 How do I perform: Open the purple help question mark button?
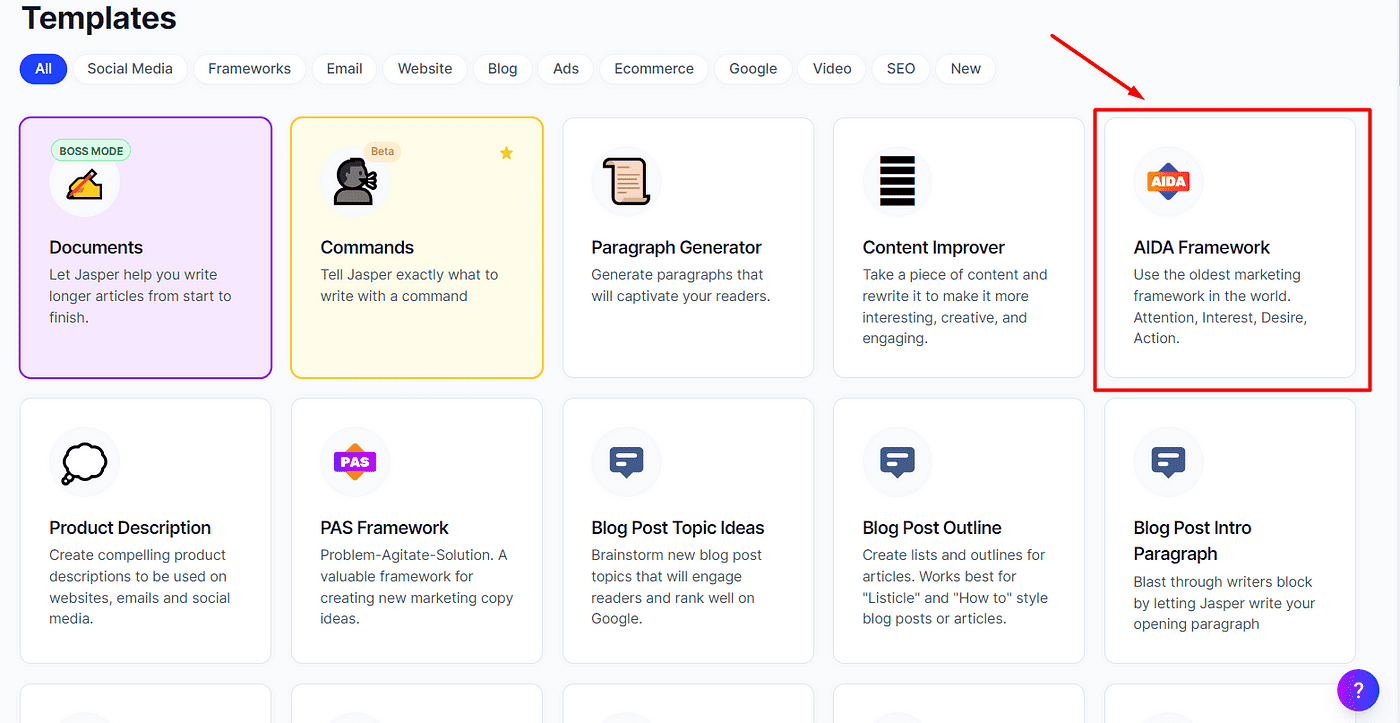(x=1358, y=690)
